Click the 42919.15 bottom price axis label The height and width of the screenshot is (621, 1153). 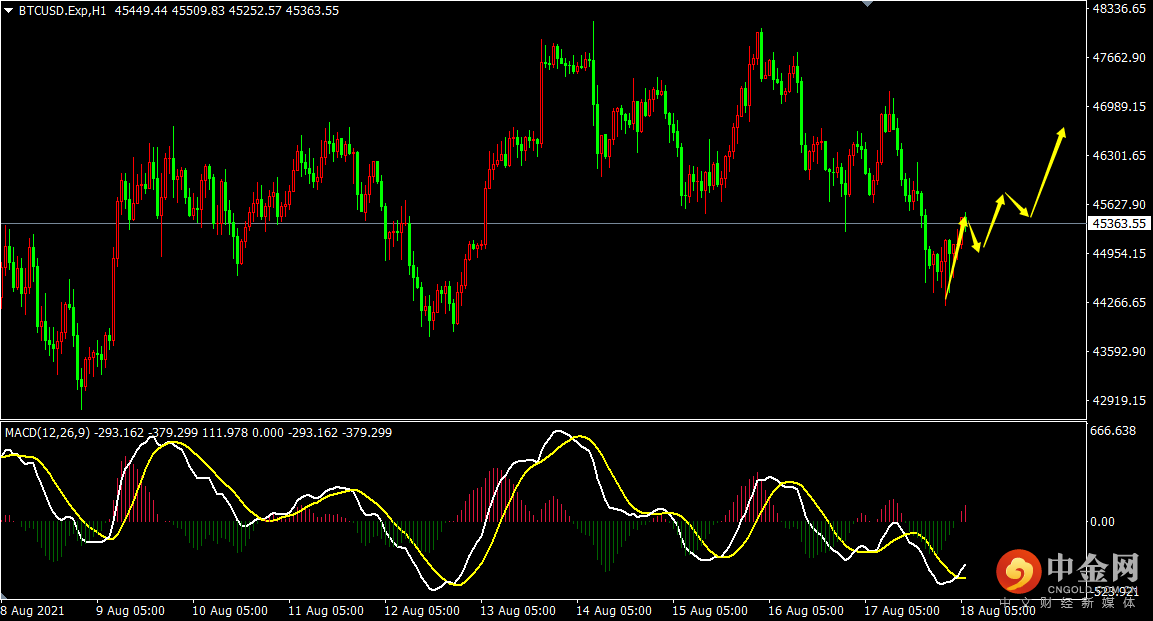[x=1117, y=401]
